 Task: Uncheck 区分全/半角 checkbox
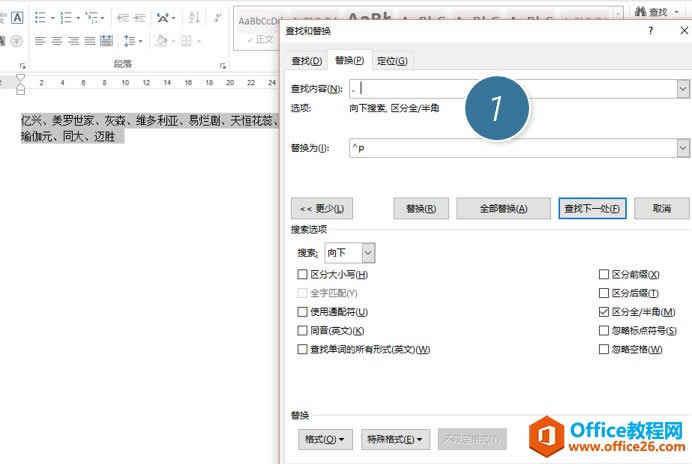(x=604, y=312)
